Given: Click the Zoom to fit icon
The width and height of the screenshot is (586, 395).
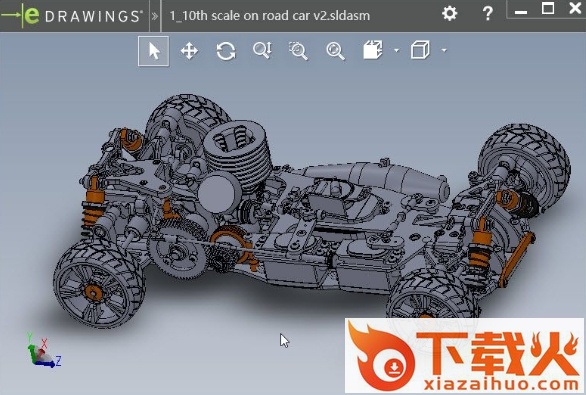Looking at the screenshot, I should [x=335, y=51].
